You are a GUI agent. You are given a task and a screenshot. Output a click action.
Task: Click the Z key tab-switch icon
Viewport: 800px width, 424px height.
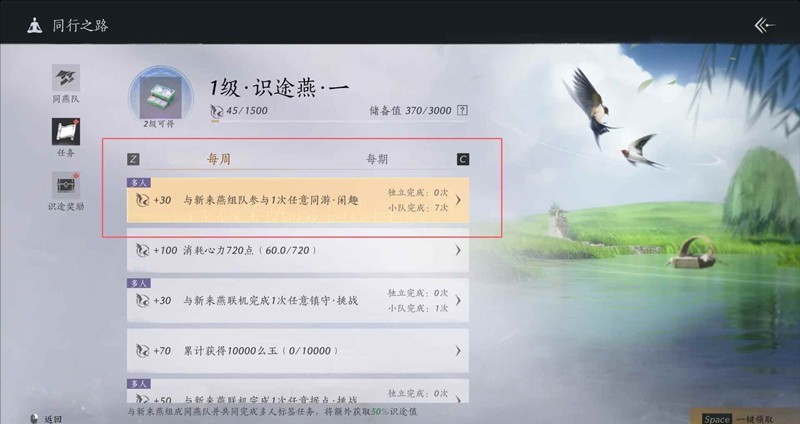click(133, 159)
